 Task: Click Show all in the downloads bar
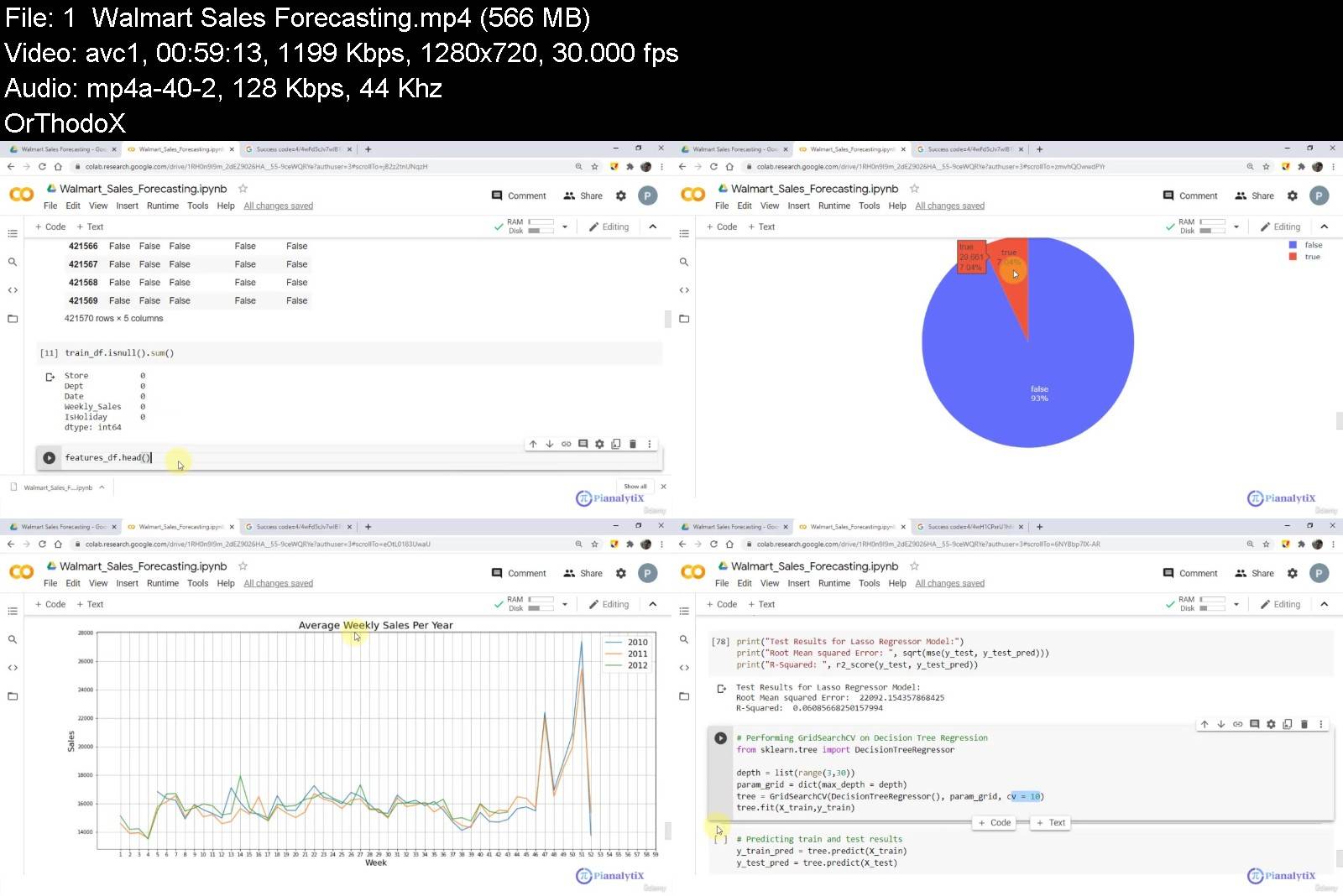point(635,487)
